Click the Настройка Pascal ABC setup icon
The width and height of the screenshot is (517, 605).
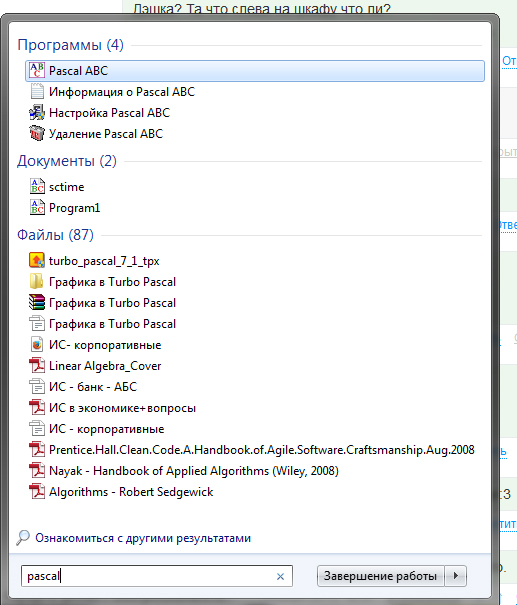(x=37, y=113)
